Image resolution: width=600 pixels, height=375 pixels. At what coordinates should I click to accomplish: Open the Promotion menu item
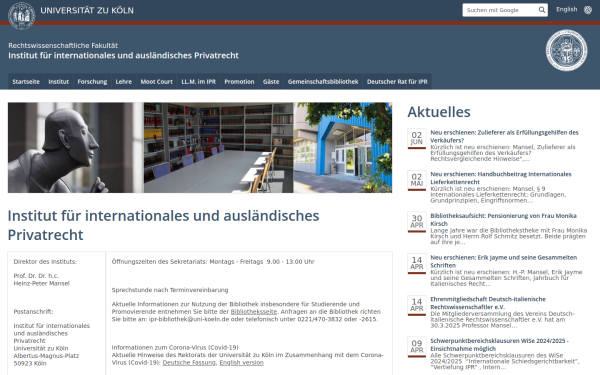point(239,82)
